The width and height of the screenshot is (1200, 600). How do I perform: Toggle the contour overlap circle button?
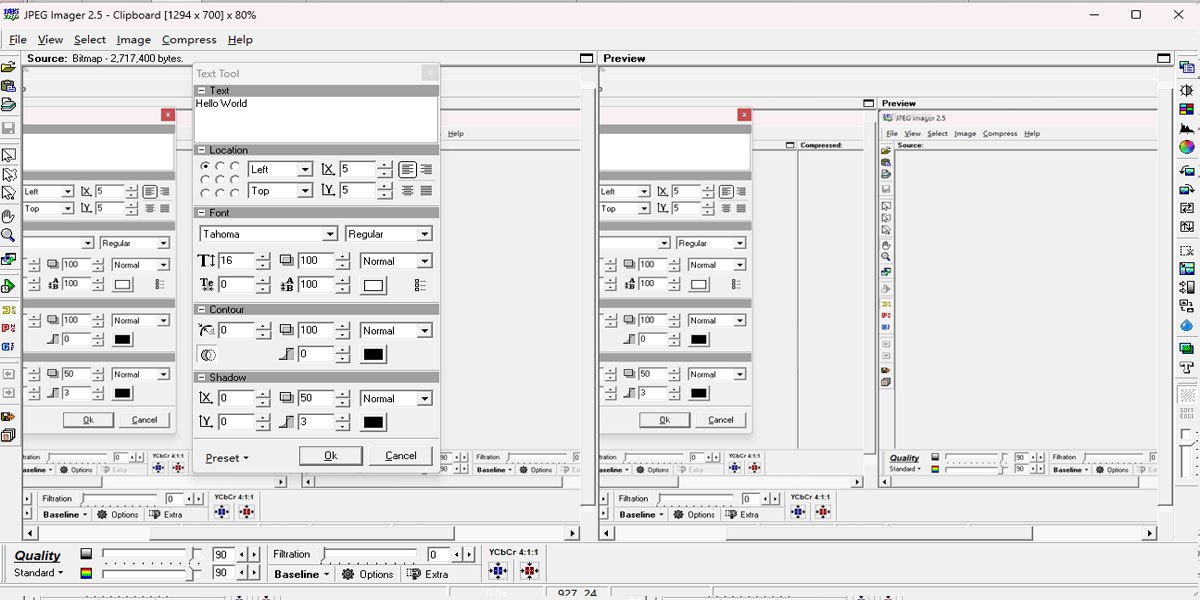[207, 354]
